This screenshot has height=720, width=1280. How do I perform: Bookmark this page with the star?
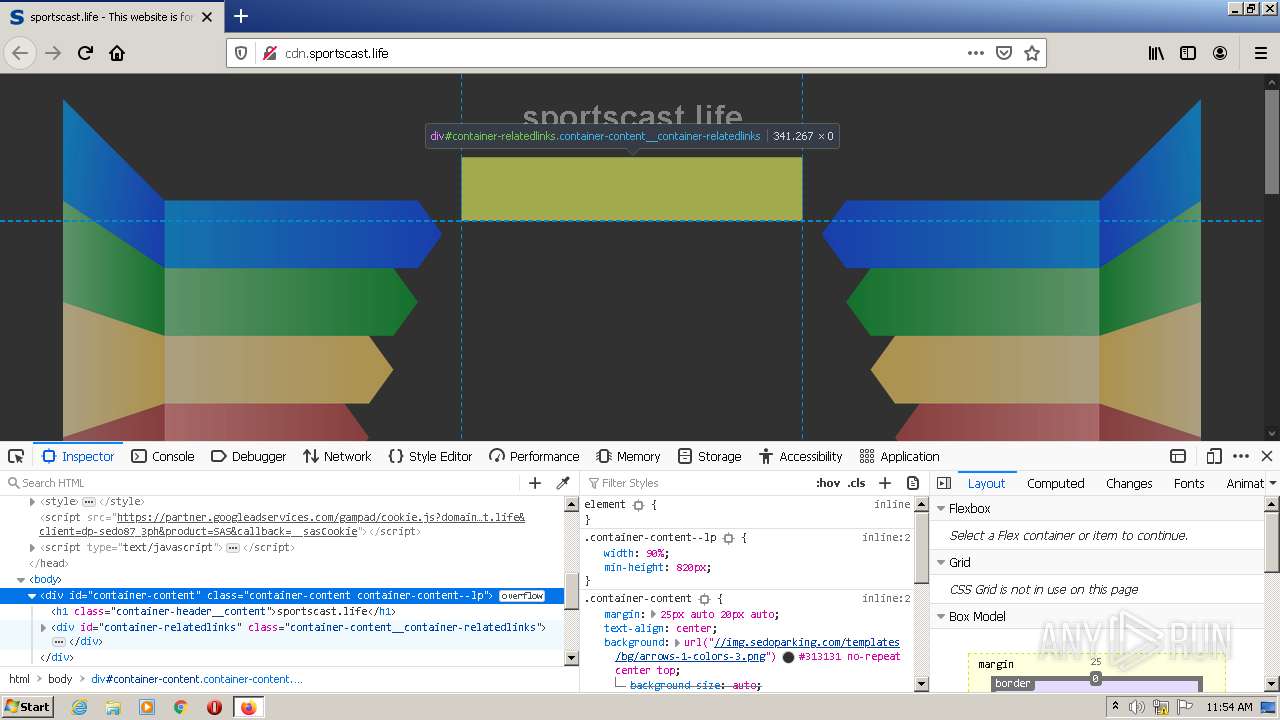[x=1032, y=53]
